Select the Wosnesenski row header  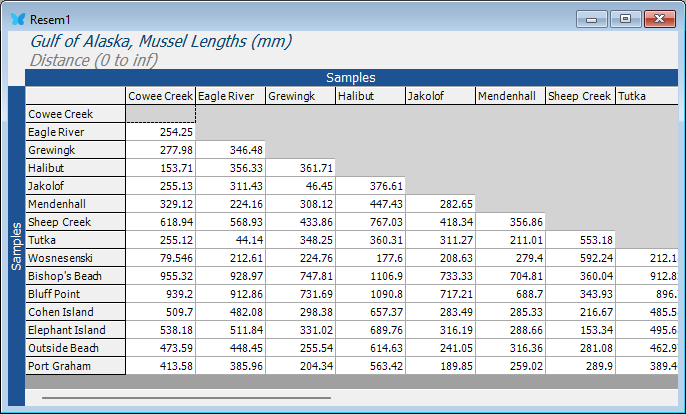tap(75, 258)
